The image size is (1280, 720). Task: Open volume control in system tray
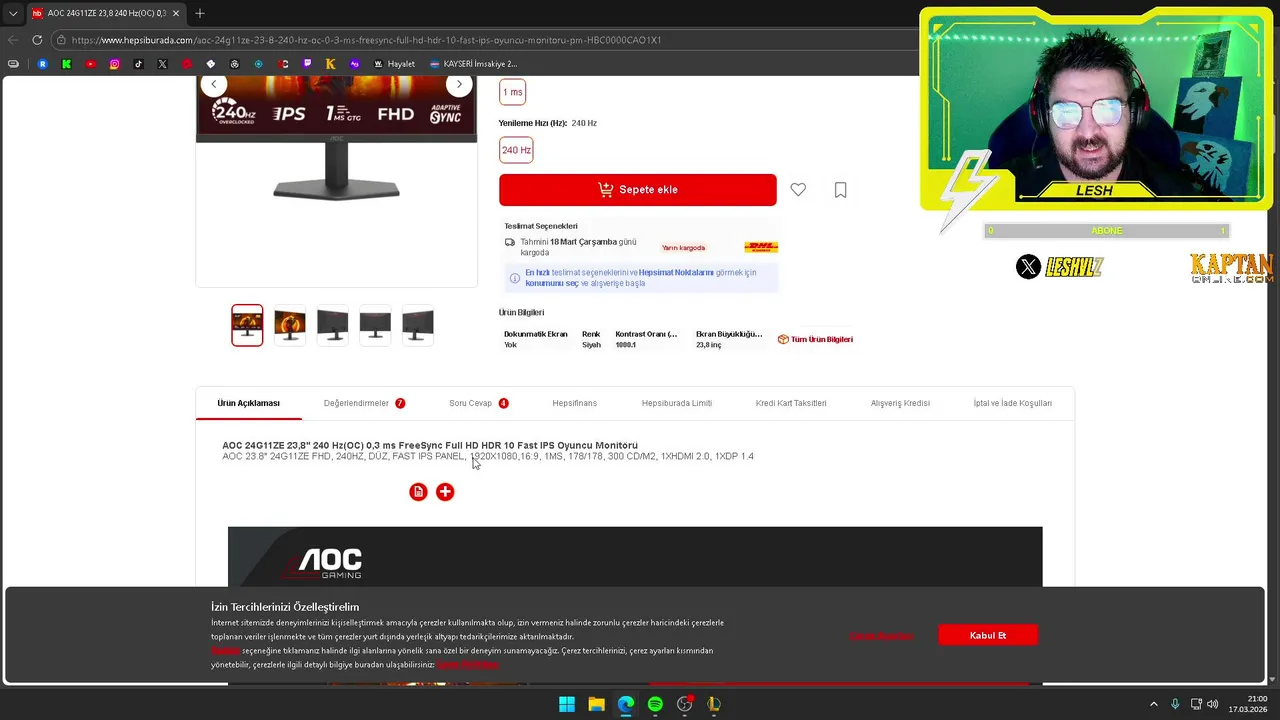point(1213,704)
